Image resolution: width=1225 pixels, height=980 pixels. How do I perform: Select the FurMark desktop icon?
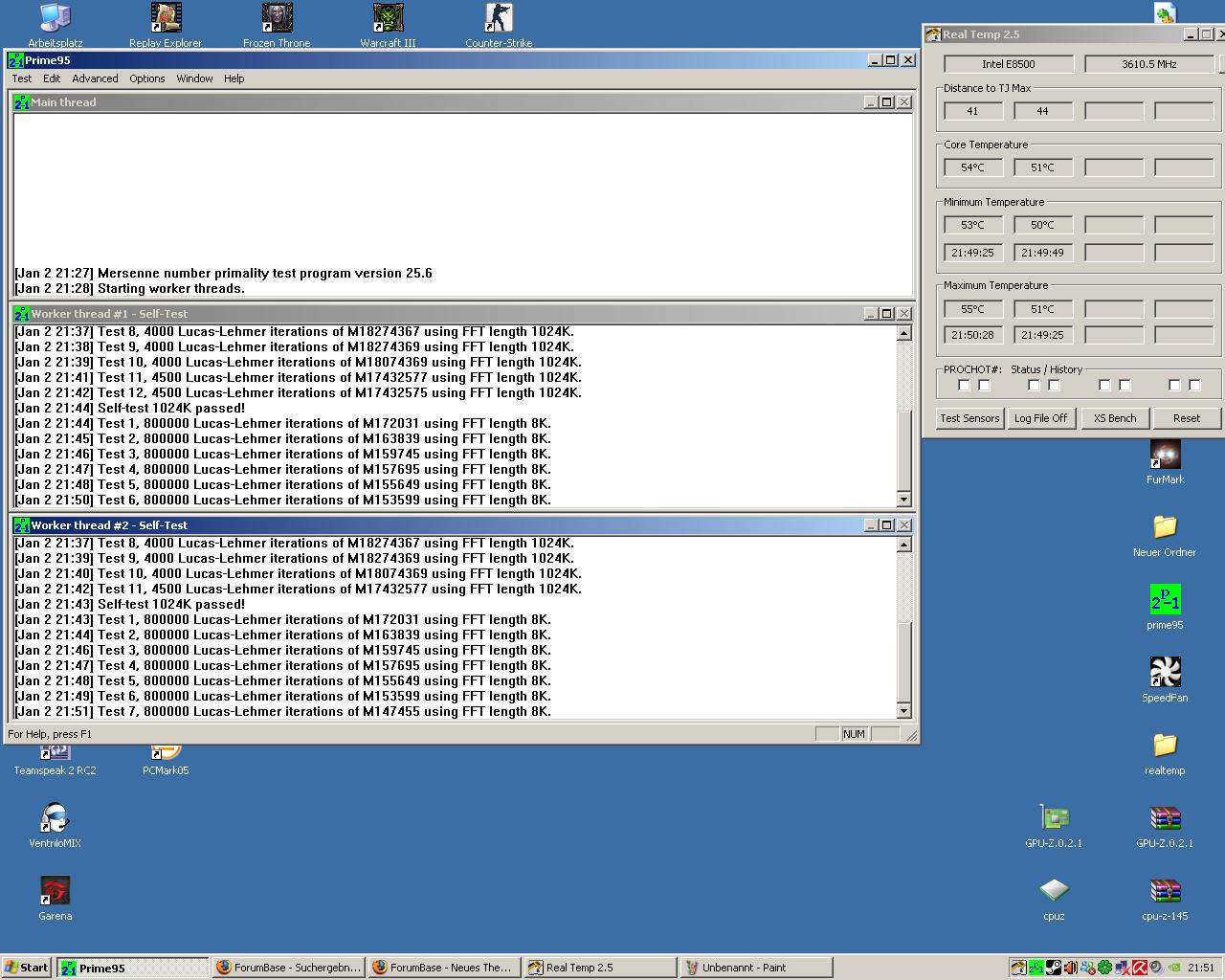point(1165,462)
